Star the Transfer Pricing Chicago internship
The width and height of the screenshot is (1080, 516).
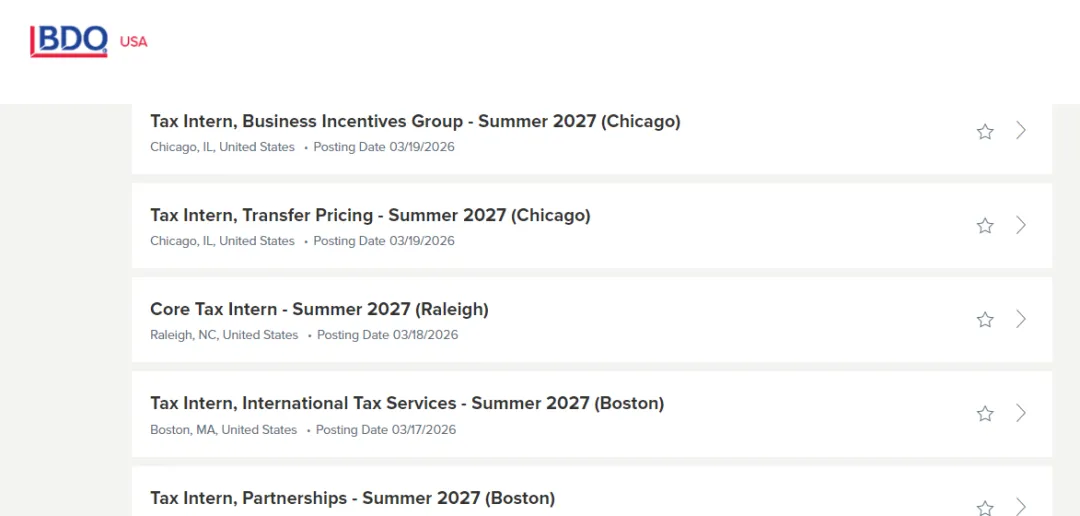[985, 225]
